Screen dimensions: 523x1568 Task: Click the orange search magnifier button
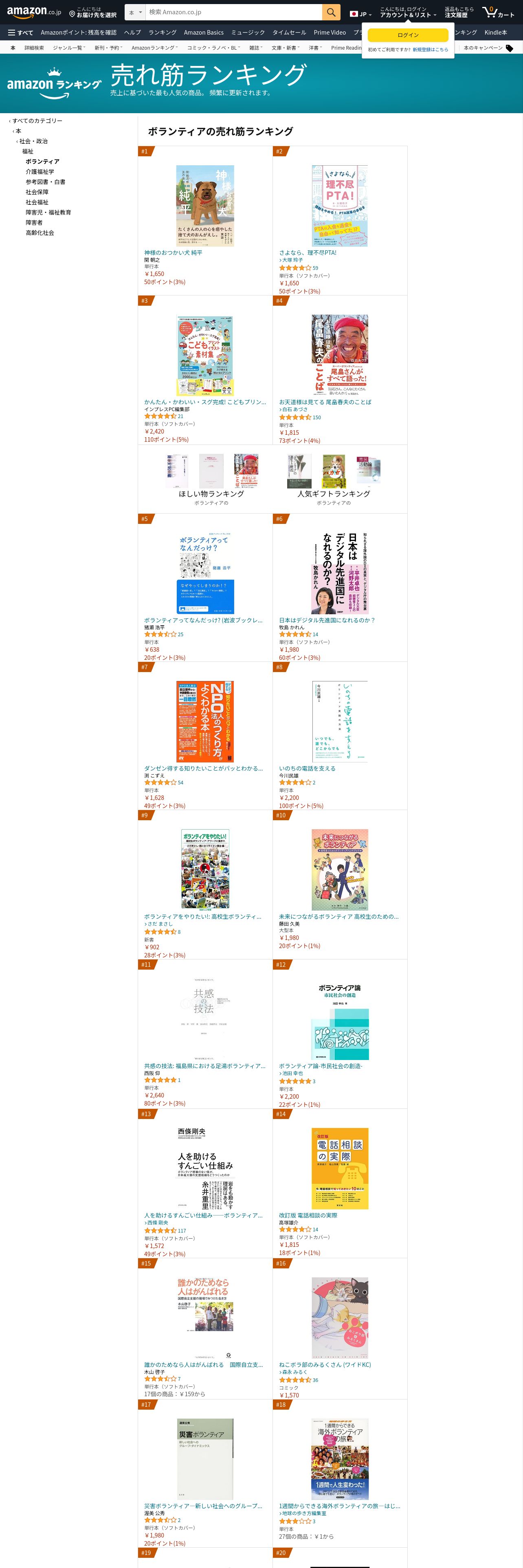(331, 12)
